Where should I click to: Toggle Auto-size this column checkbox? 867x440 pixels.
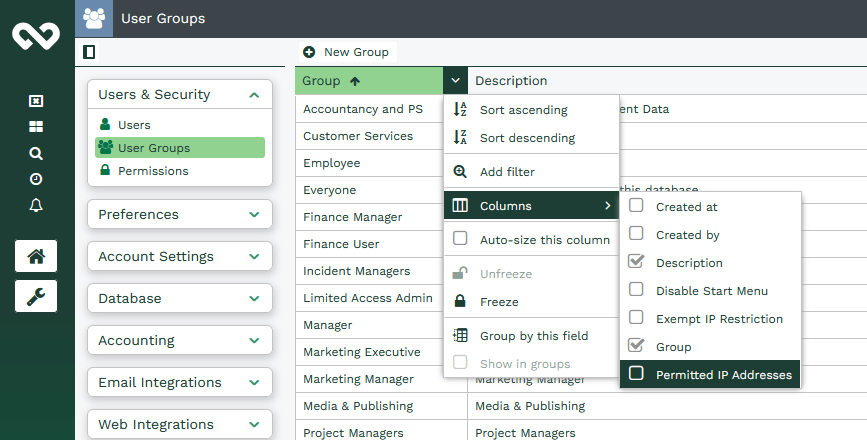click(x=460, y=239)
